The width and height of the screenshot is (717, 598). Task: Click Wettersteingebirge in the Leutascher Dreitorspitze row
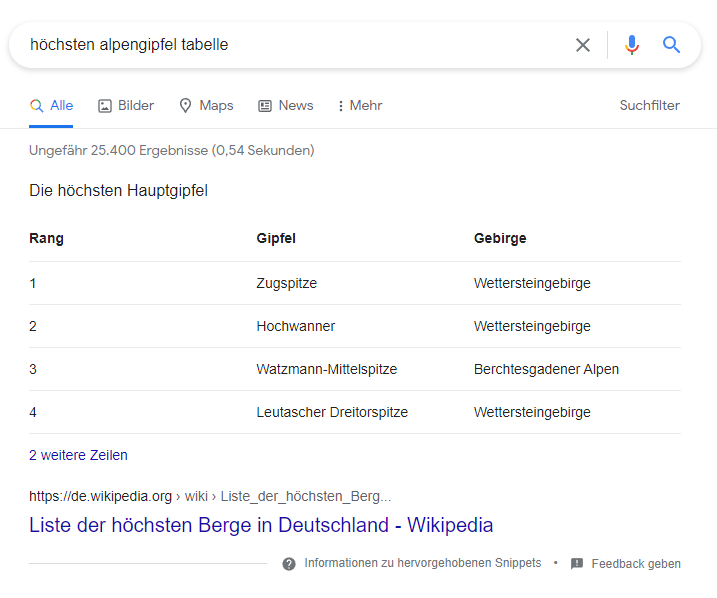(x=532, y=412)
